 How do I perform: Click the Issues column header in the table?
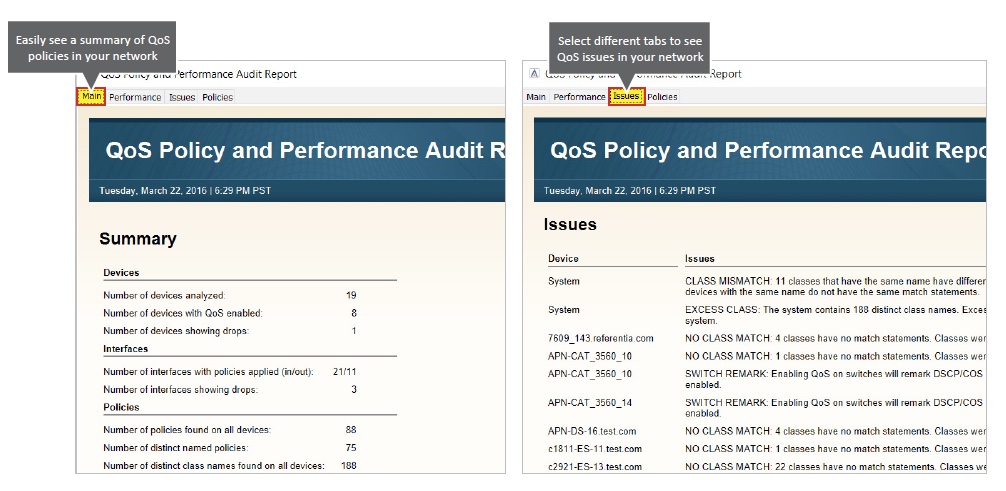[x=700, y=259]
